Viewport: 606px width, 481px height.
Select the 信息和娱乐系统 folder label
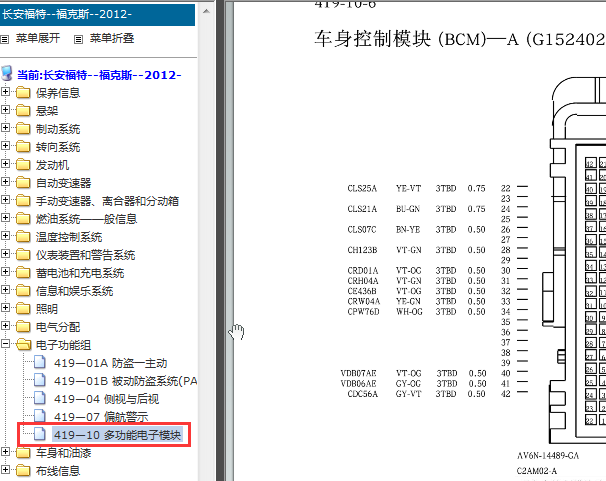[74, 291]
